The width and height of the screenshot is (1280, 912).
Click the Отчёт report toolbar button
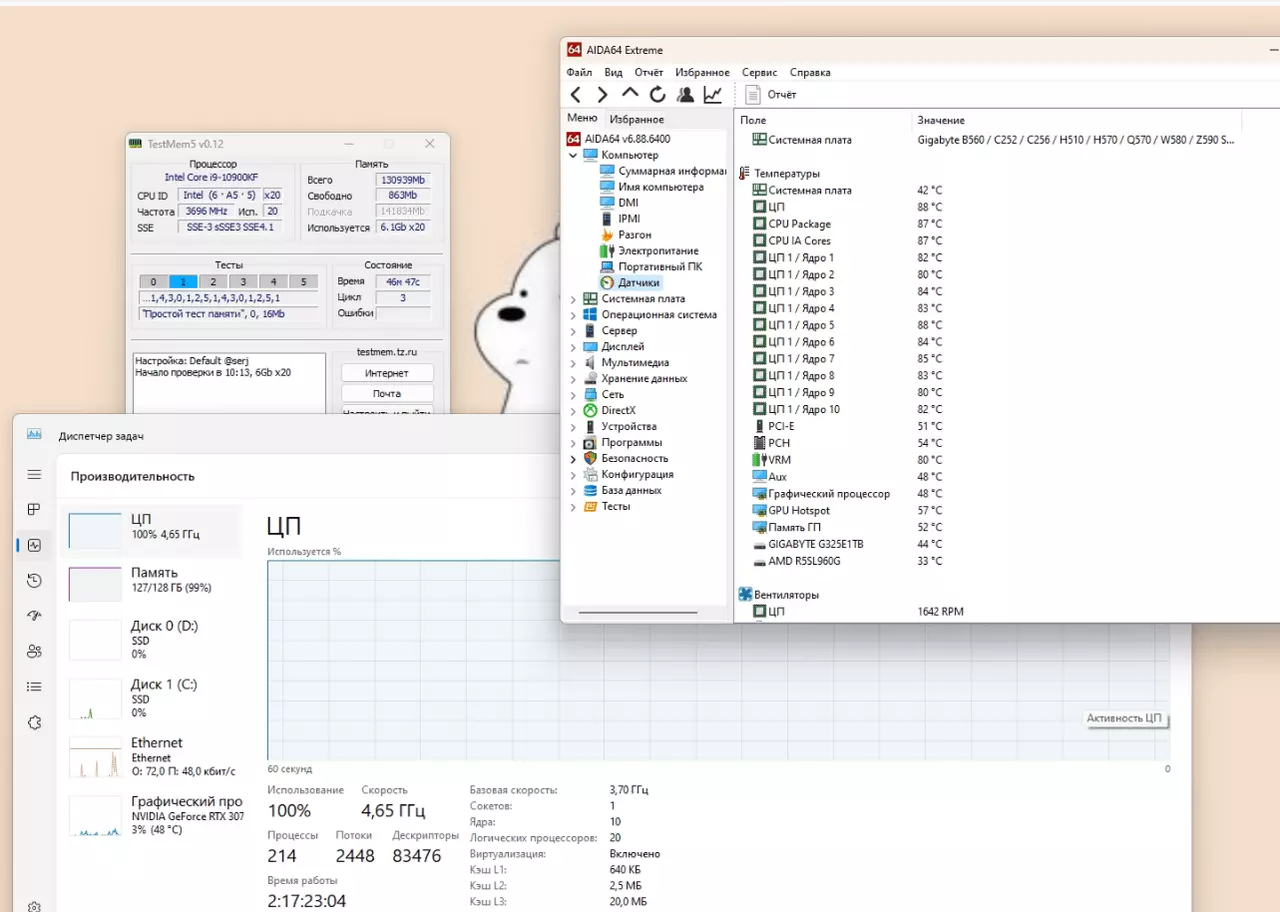click(771, 94)
